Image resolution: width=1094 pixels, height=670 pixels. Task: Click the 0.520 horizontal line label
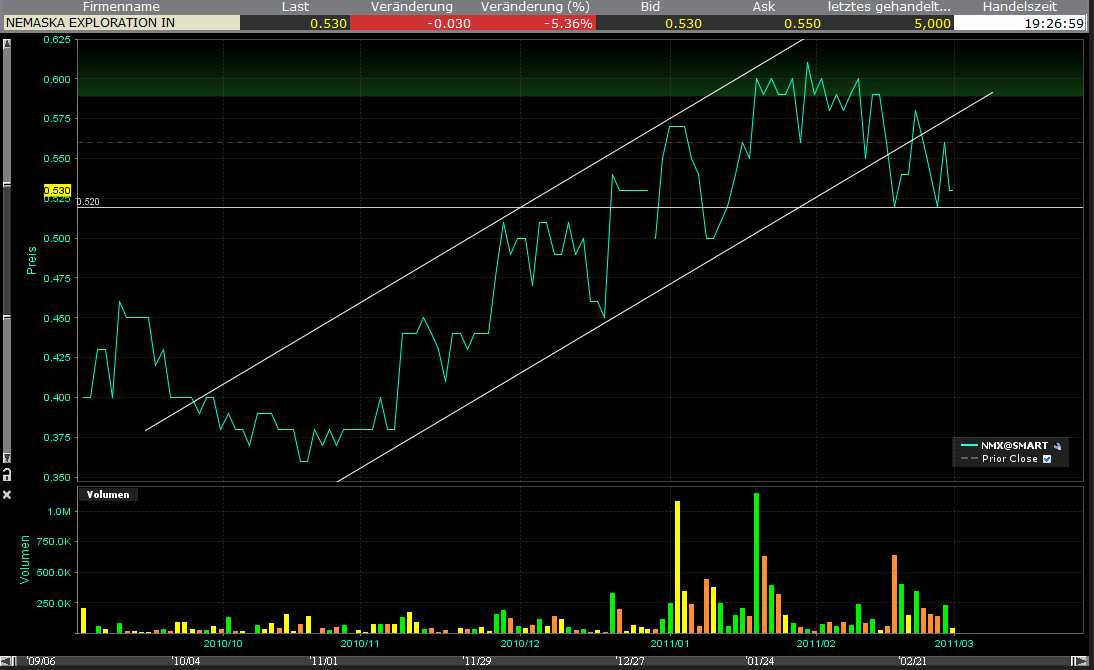click(88, 202)
